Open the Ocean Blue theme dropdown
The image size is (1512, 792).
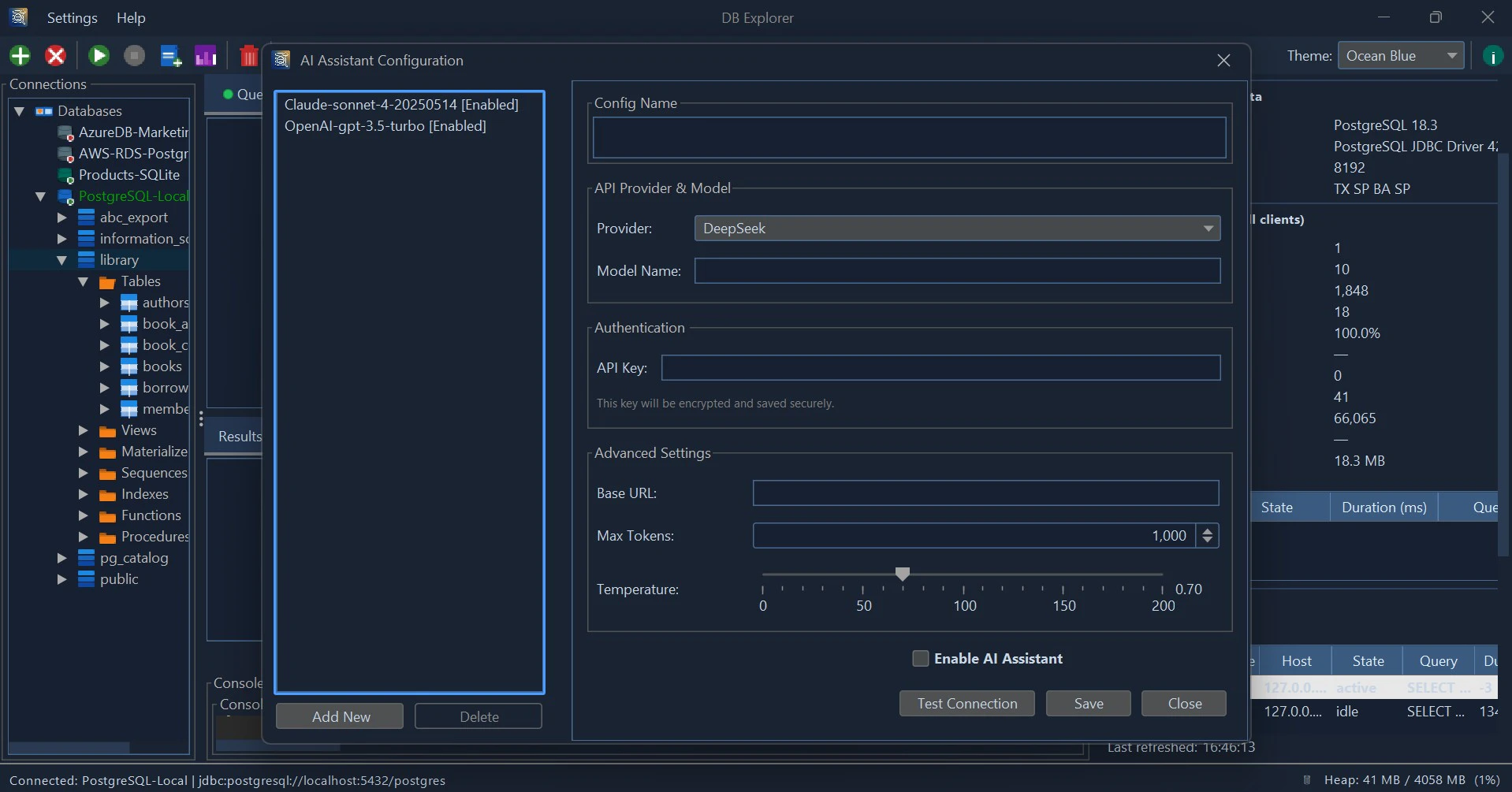1402,55
